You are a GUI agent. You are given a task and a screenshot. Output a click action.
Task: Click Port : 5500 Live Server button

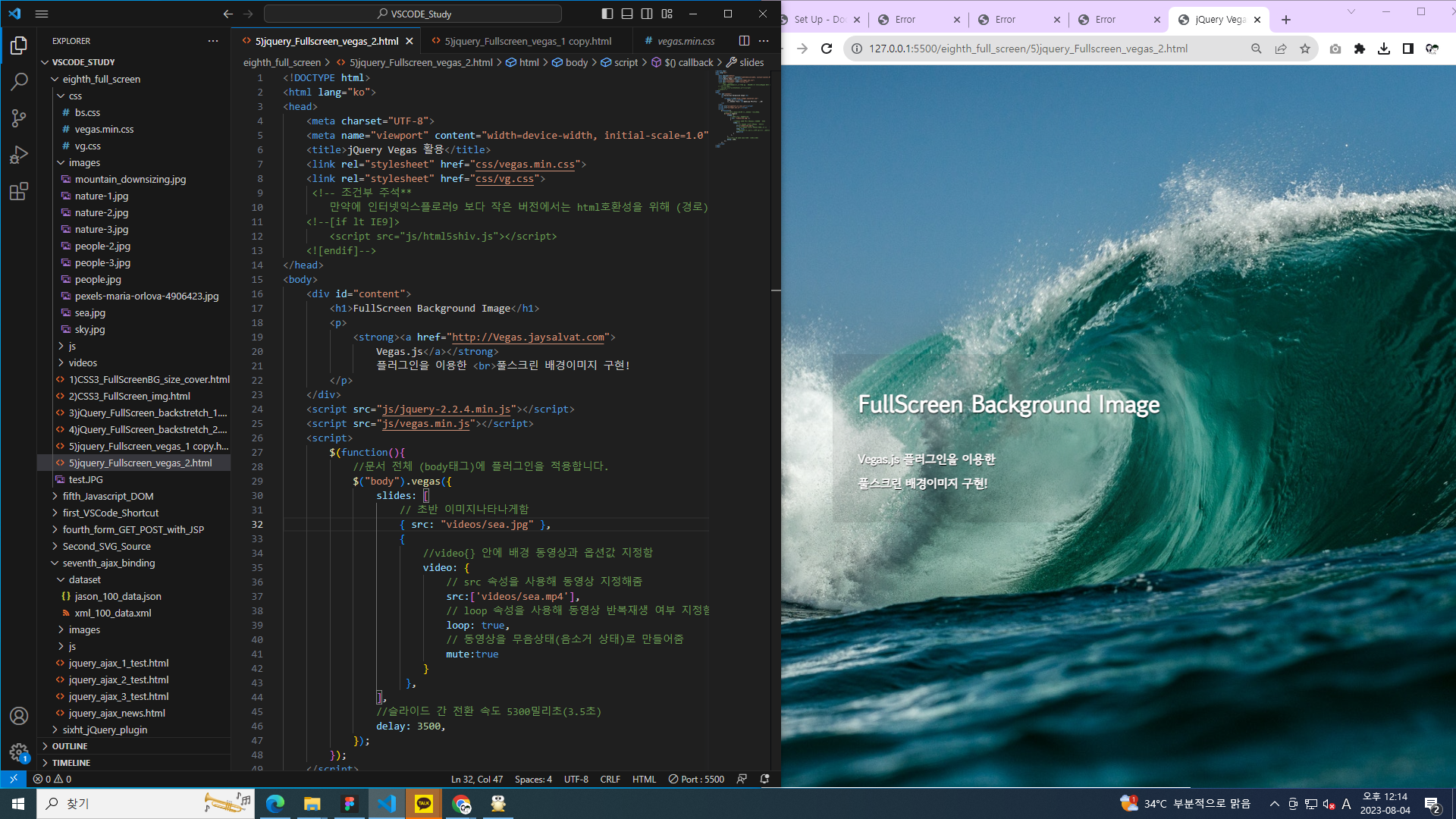(x=696, y=779)
